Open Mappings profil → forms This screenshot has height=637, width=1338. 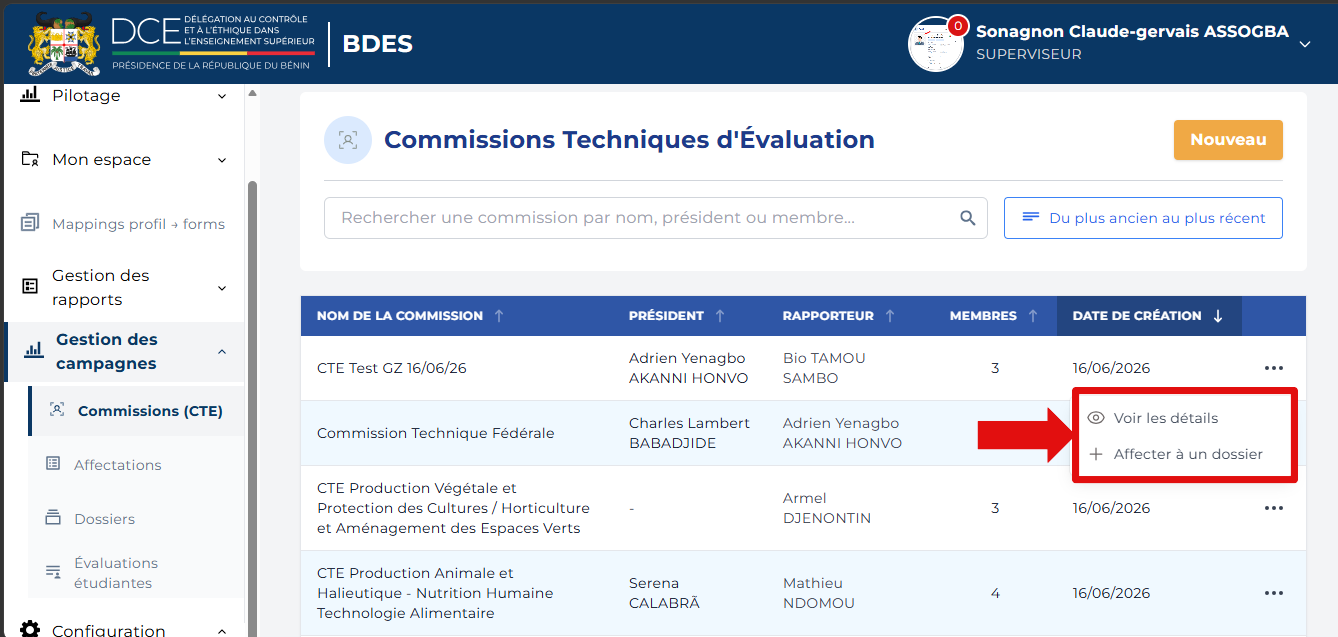[138, 224]
